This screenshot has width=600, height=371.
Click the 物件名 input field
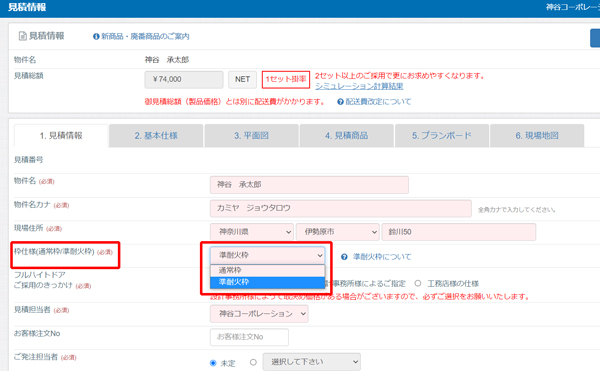click(309, 185)
